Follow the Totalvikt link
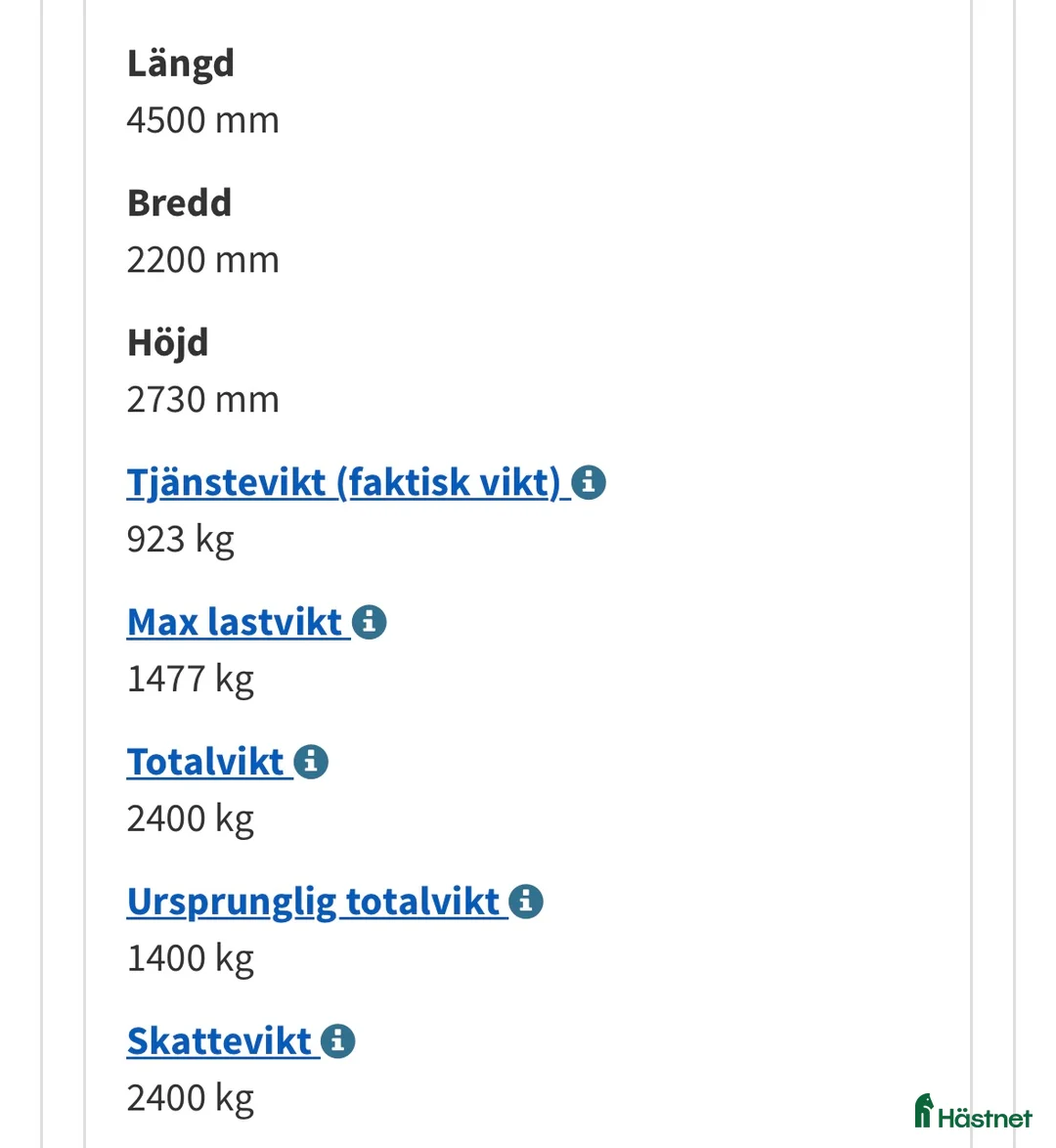Screen dimensions: 1056x1148 [x=205, y=761]
